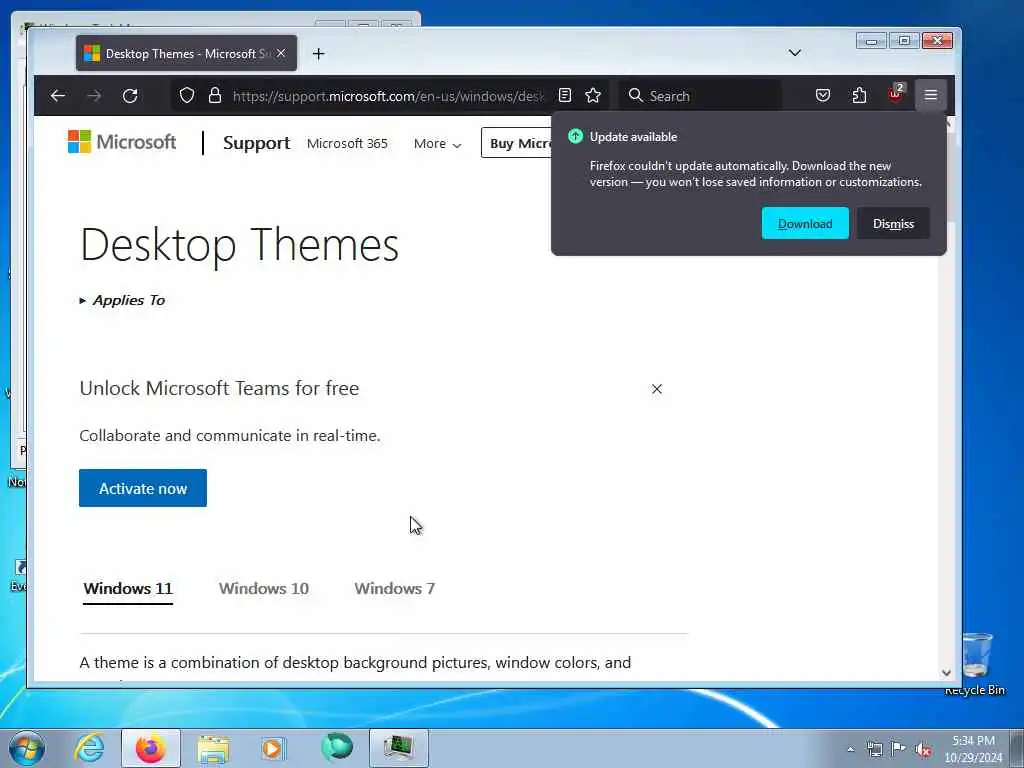The width and height of the screenshot is (1024, 768).
Task: Select the Windows 11 tab
Action: pyautogui.click(x=128, y=588)
